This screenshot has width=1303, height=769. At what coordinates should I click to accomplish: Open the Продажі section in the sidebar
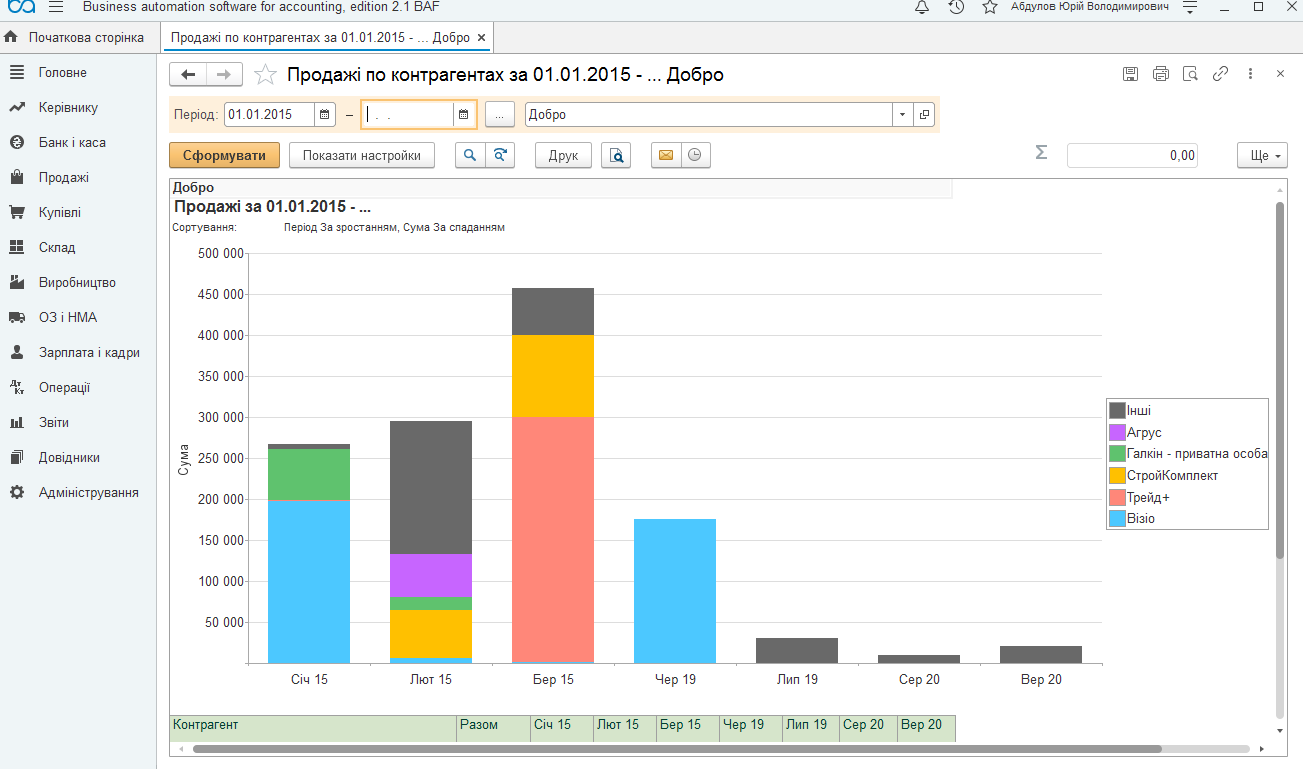[x=63, y=177]
